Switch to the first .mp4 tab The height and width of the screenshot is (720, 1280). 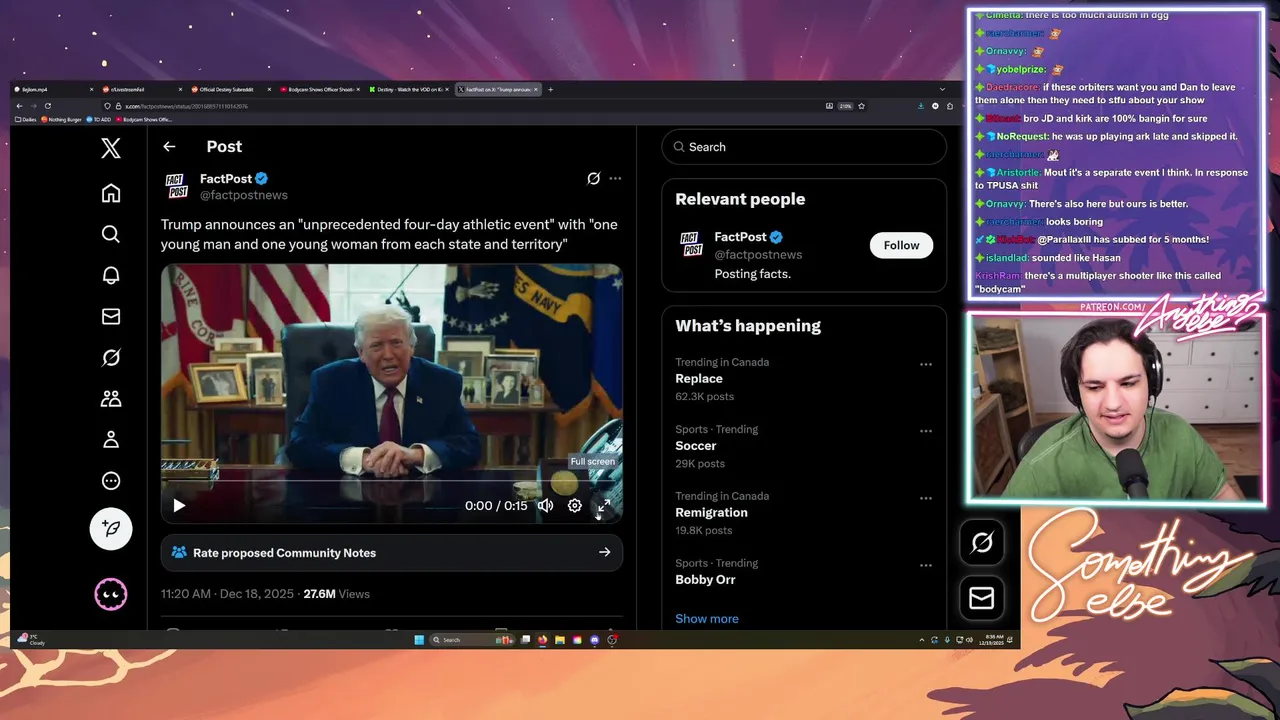pos(52,89)
